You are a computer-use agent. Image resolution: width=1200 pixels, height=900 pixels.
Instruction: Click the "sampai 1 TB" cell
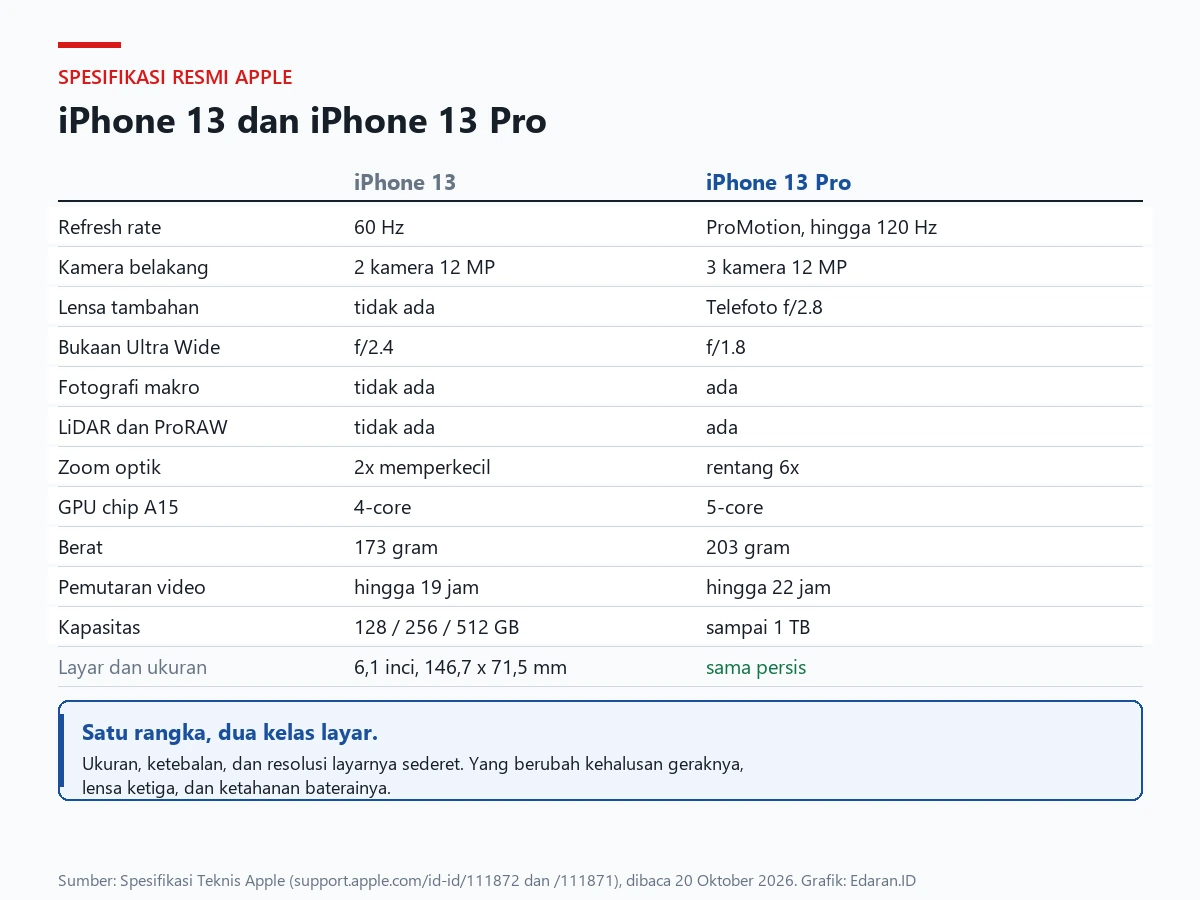click(758, 627)
